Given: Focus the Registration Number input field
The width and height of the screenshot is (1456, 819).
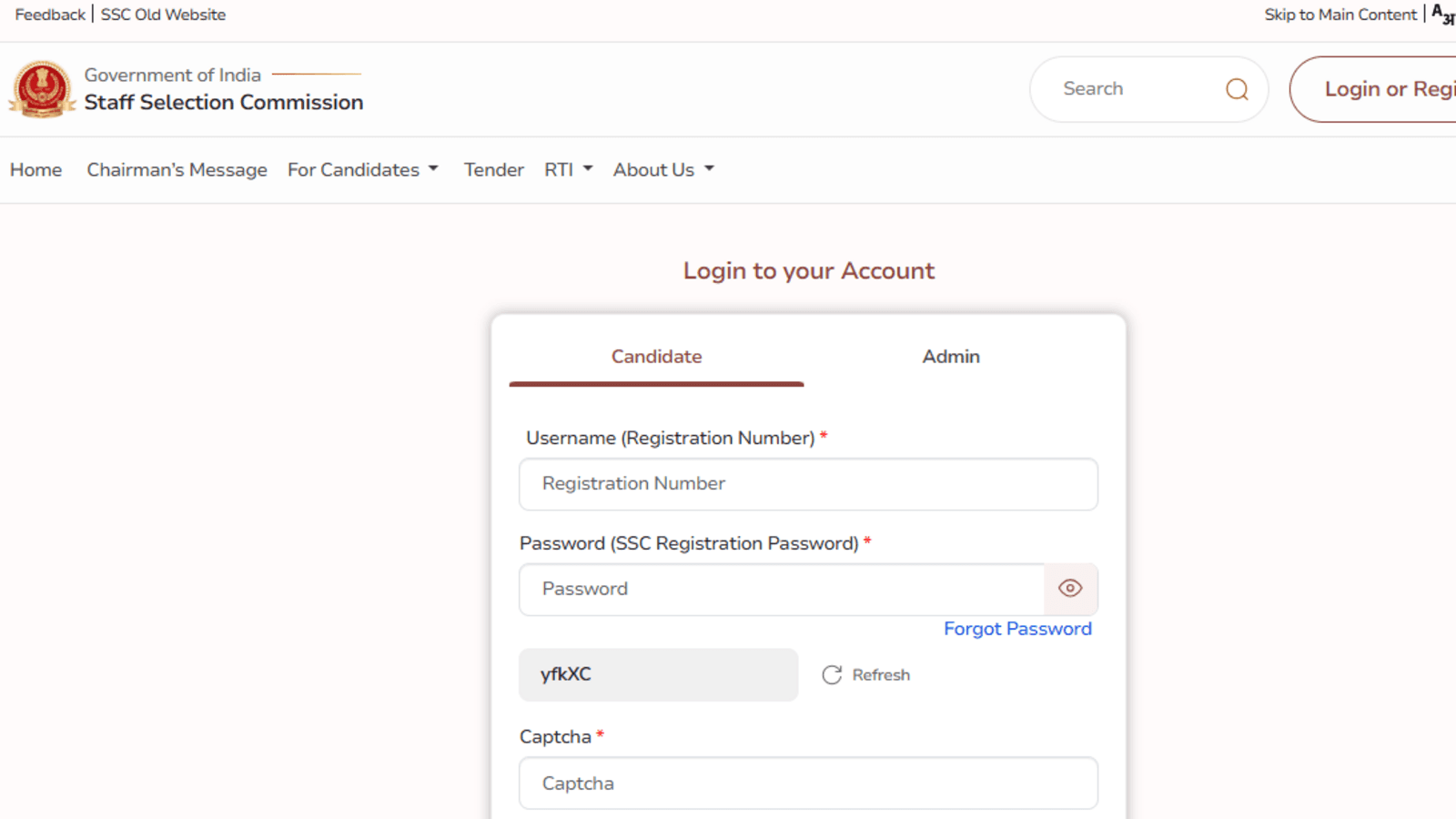Looking at the screenshot, I should 808,484.
